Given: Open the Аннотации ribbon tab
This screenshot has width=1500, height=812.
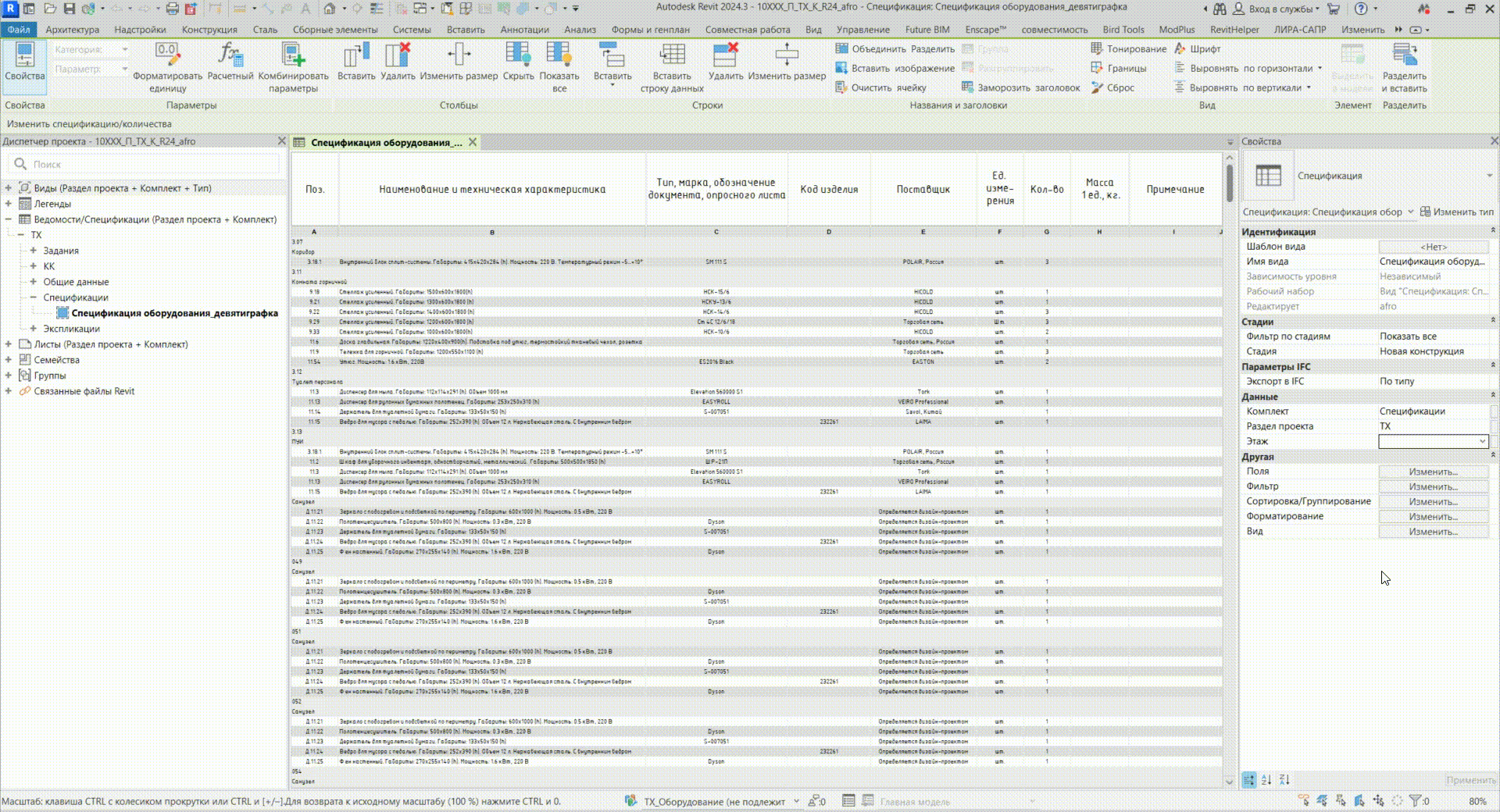Looking at the screenshot, I should (x=524, y=30).
